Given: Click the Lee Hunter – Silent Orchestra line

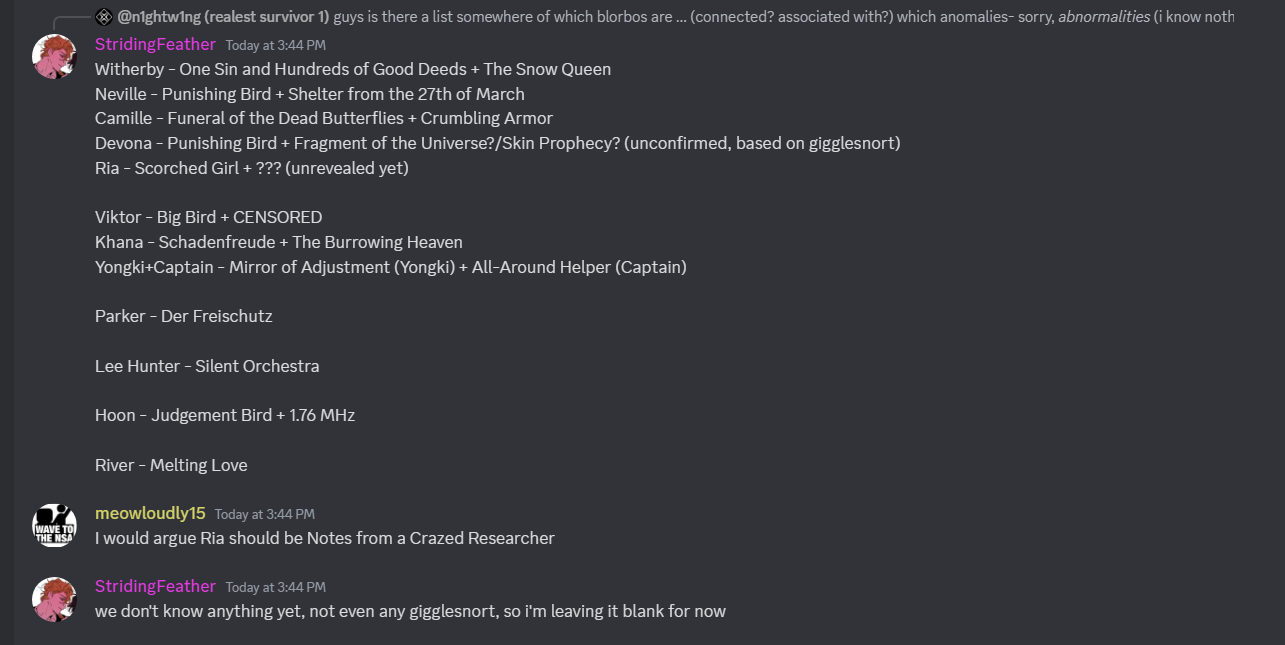Looking at the screenshot, I should tap(207, 366).
